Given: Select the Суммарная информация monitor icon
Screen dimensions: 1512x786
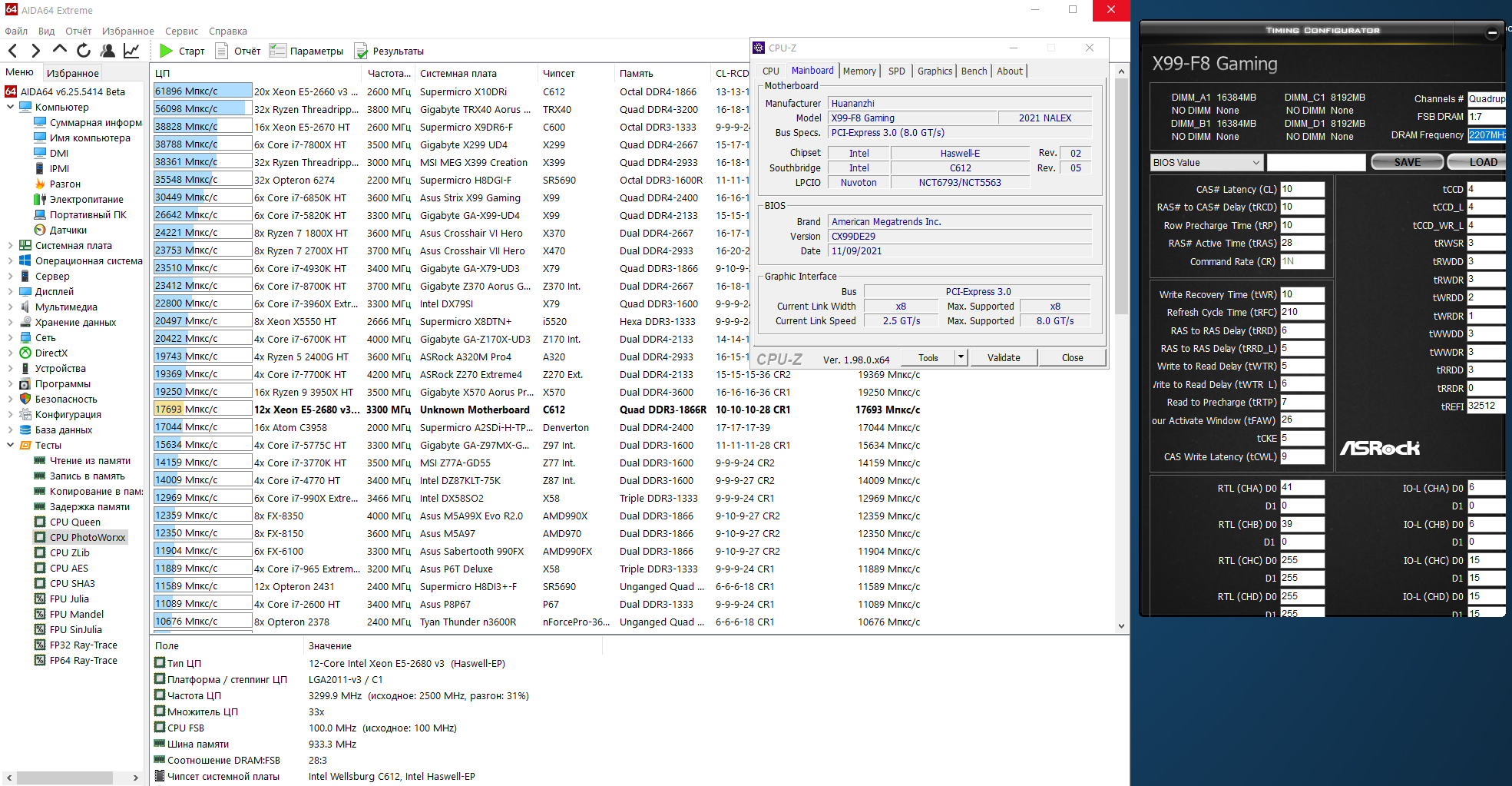Looking at the screenshot, I should tap(41, 122).
